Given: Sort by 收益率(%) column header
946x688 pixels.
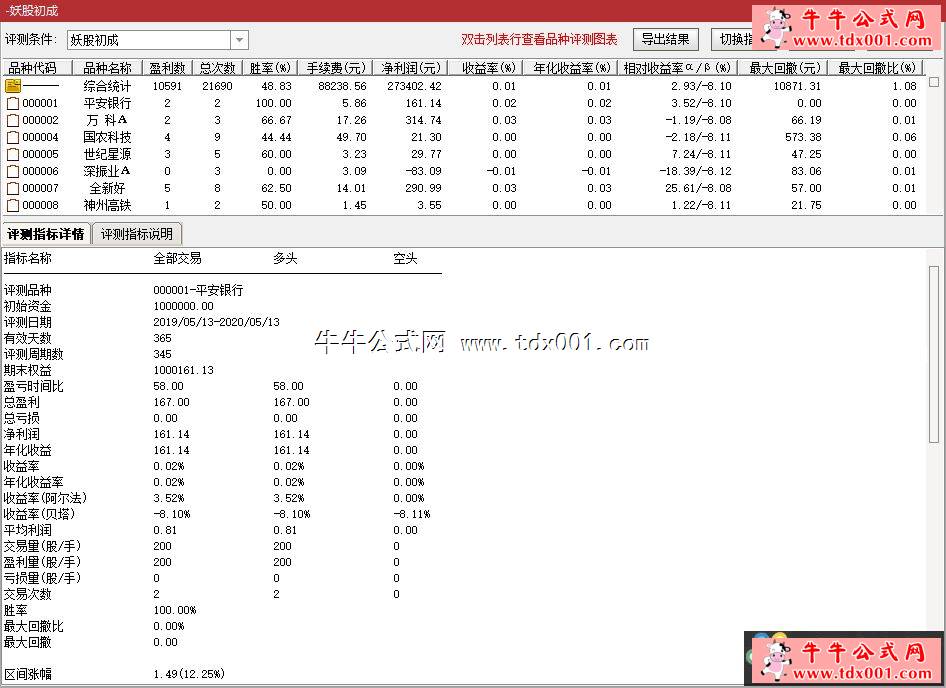Looking at the screenshot, I should tap(486, 68).
